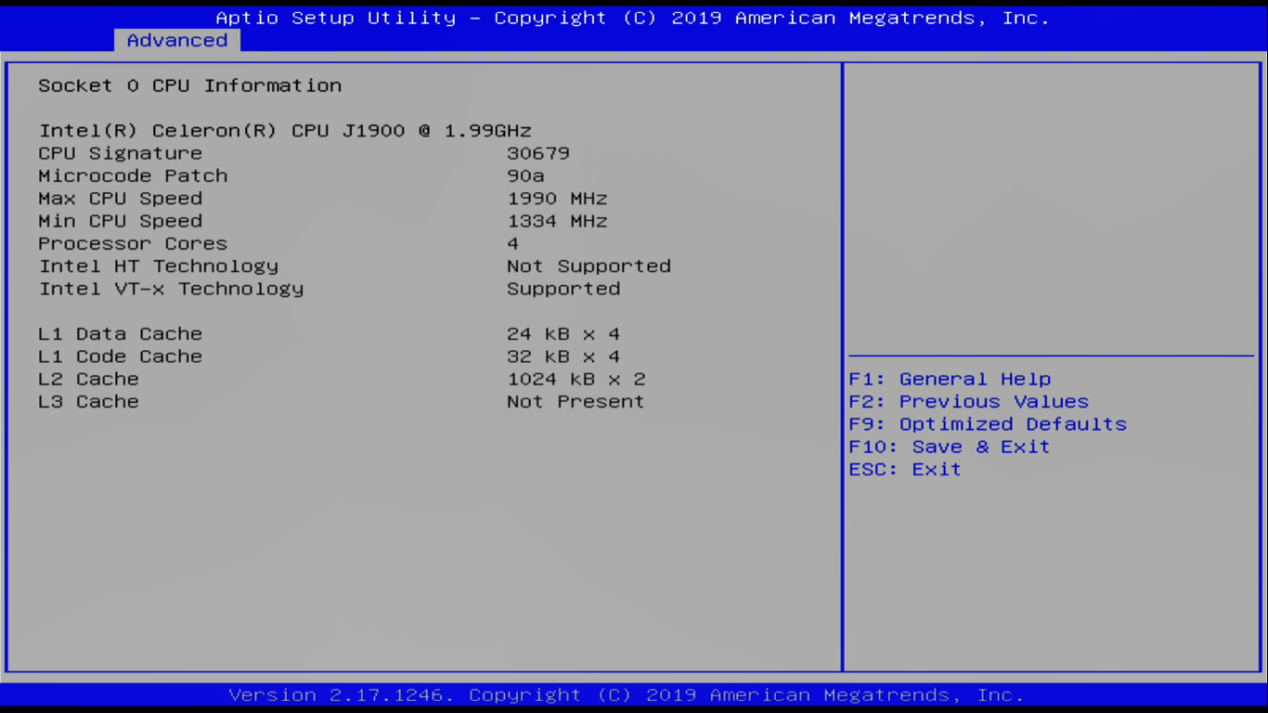Click the L1 Data Cache entry
The image size is (1268, 713).
tap(120, 334)
